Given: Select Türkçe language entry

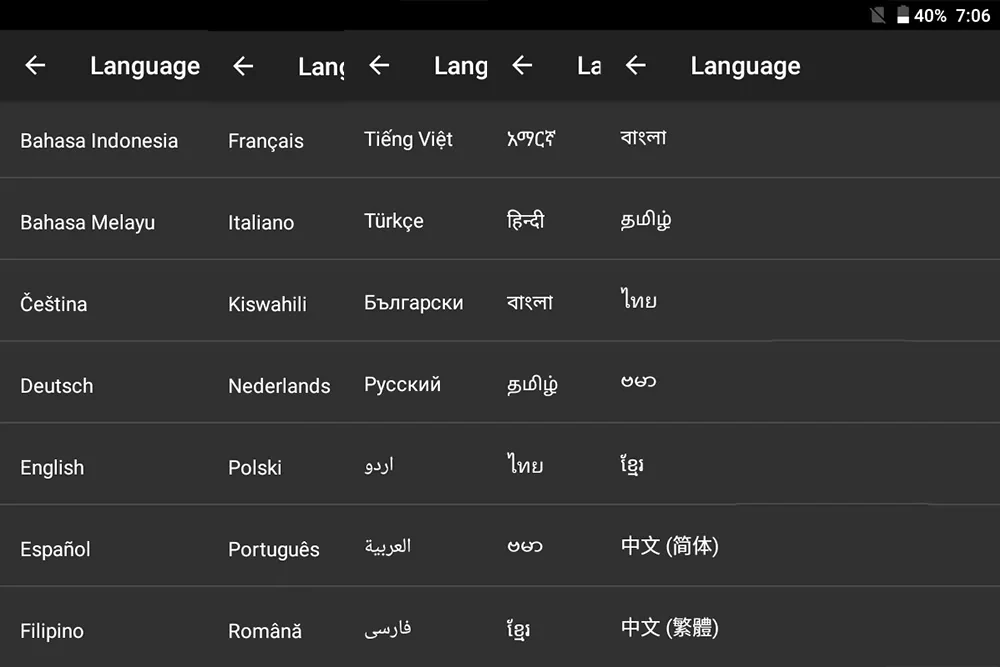Looking at the screenshot, I should point(393,221).
